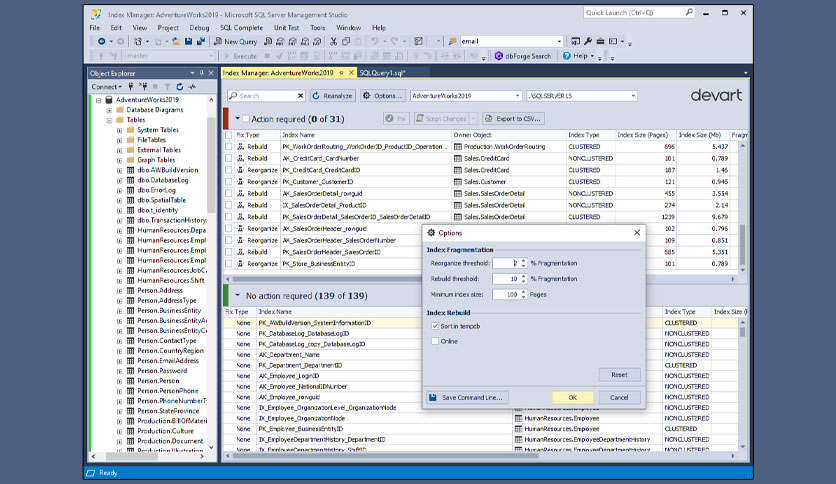
Task: Click Reset in the Options dialog
Action: pyautogui.click(x=619, y=375)
